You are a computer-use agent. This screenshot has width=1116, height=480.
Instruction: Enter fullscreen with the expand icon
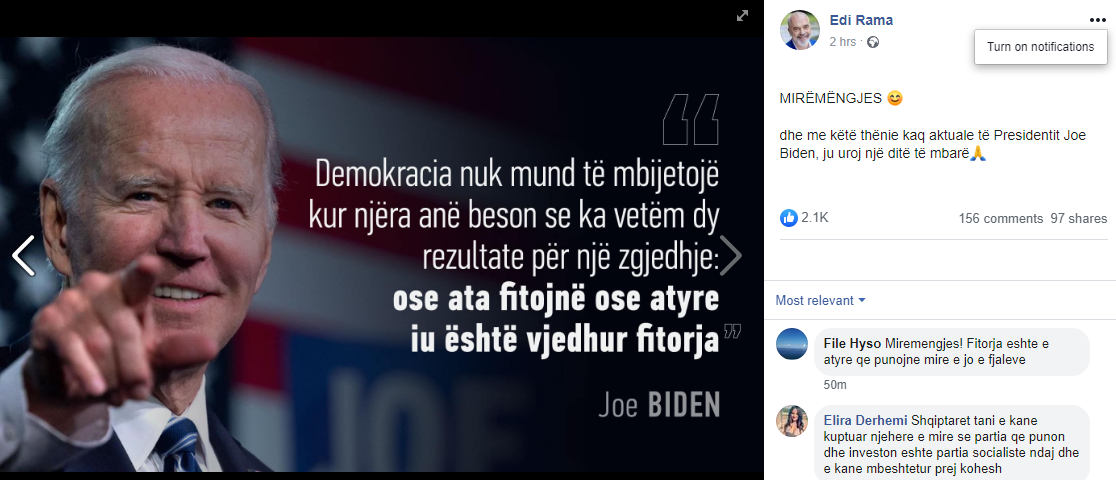[742, 15]
